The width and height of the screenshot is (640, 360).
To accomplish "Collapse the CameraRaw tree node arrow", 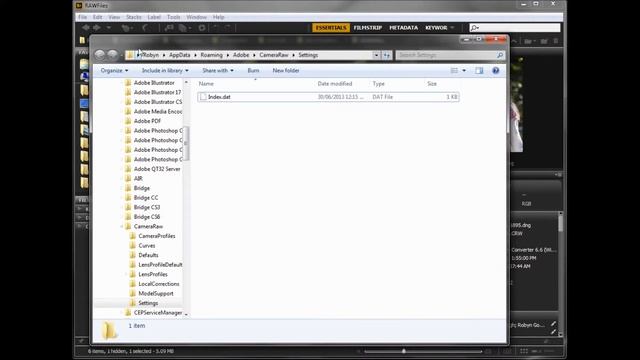I will click(122, 227).
